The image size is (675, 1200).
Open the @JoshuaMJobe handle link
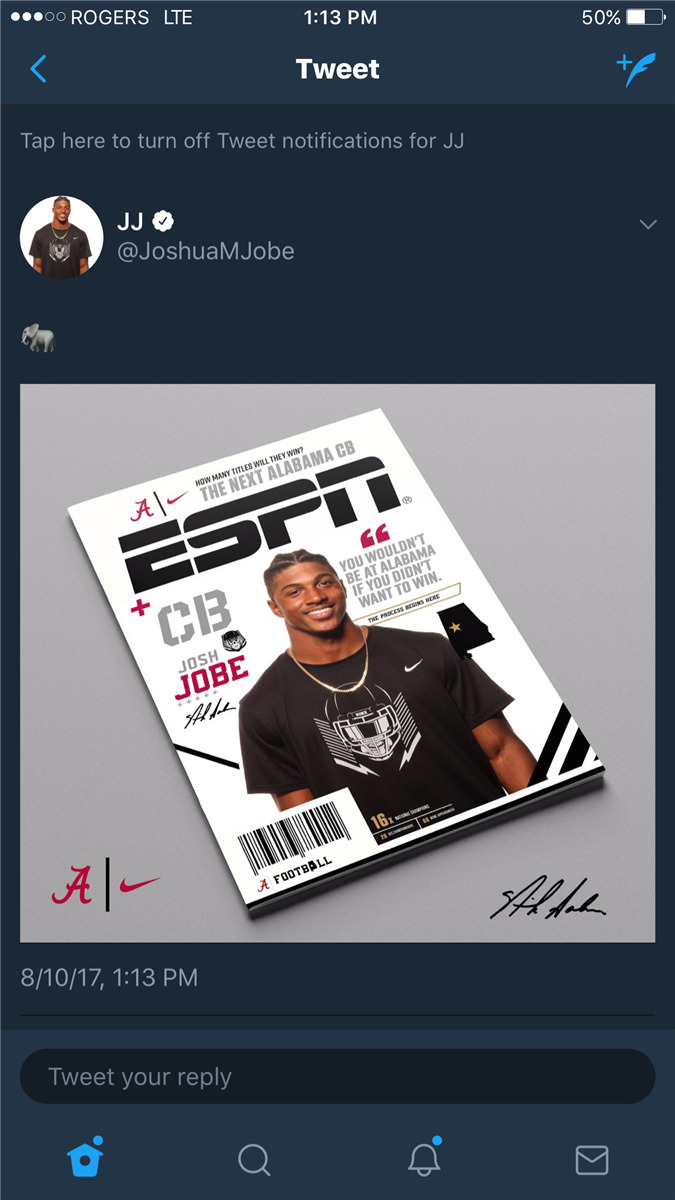[x=206, y=251]
